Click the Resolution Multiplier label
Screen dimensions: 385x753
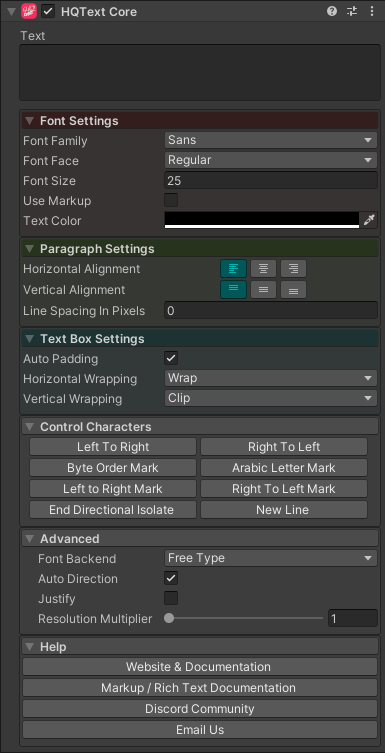click(x=95, y=619)
